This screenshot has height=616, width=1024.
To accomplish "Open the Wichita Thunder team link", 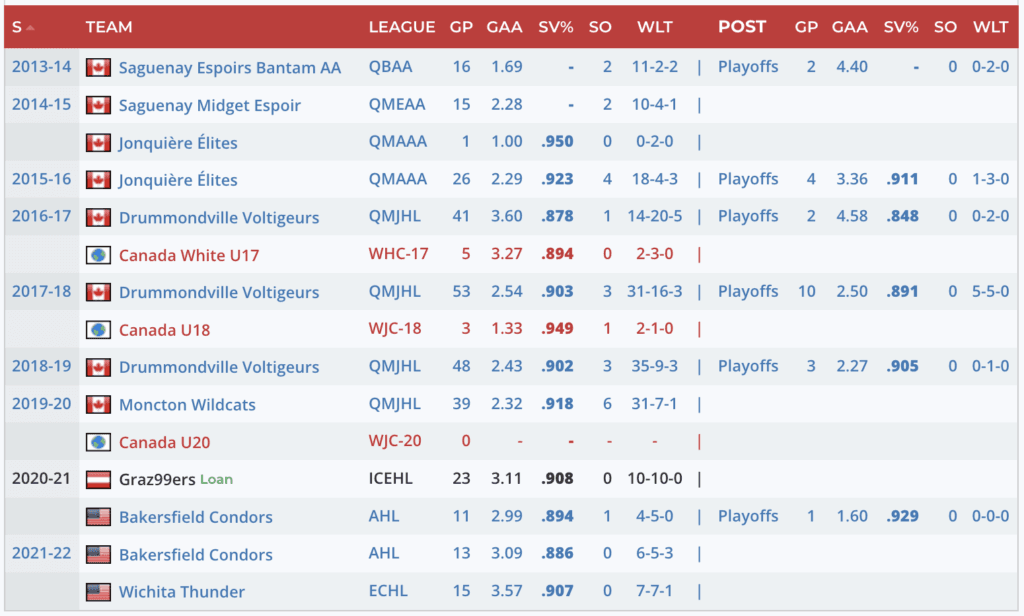I will coord(181,592).
